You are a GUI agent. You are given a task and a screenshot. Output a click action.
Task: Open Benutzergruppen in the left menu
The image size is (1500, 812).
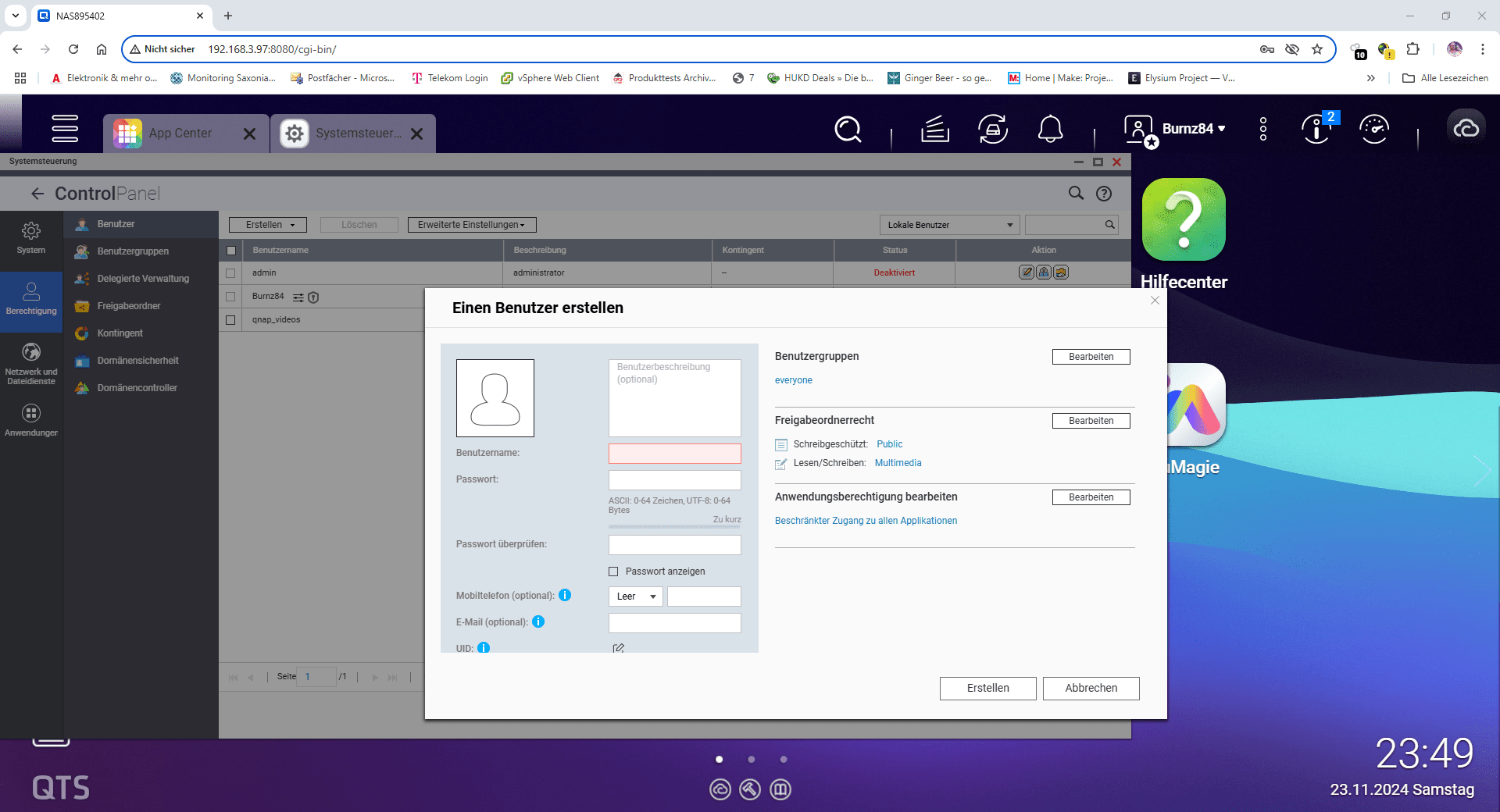tap(141, 251)
